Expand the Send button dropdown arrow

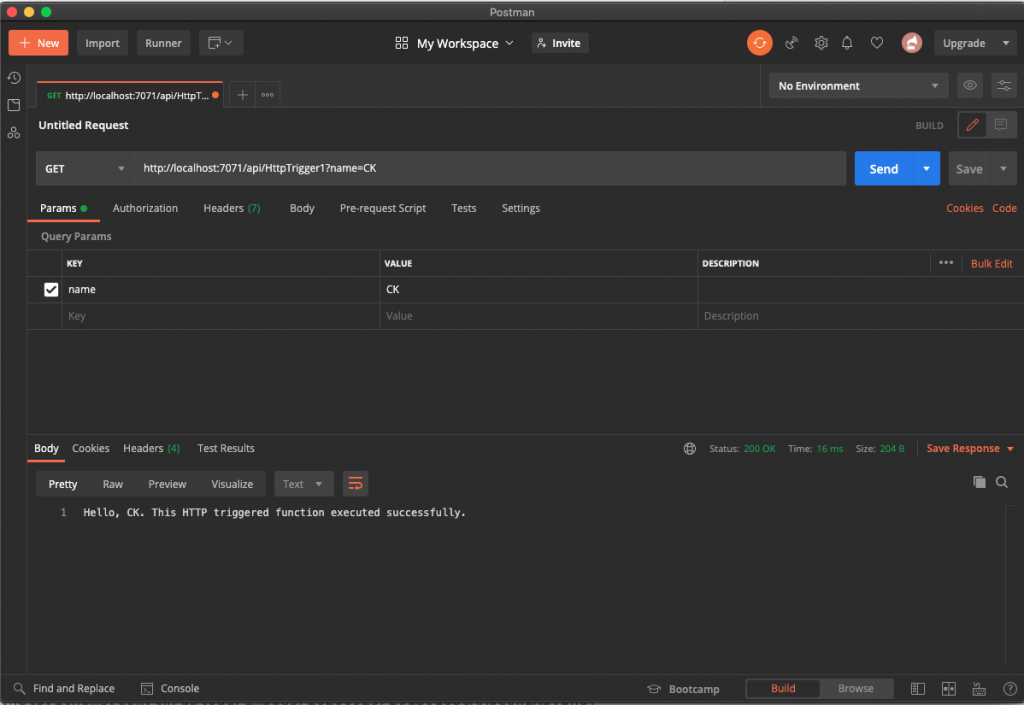(x=926, y=168)
